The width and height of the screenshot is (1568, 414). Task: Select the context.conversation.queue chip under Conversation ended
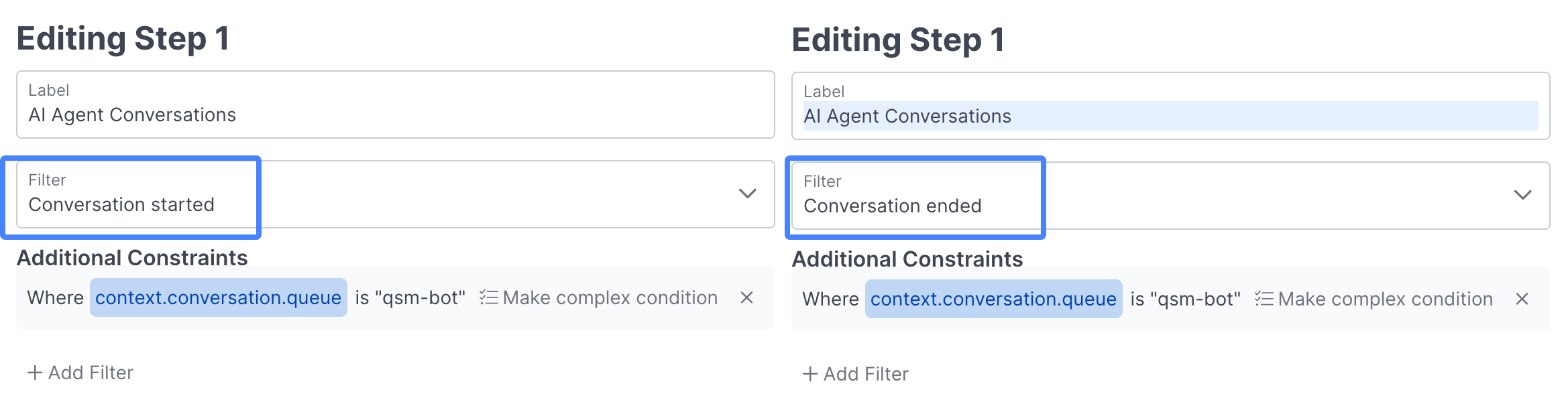993,299
